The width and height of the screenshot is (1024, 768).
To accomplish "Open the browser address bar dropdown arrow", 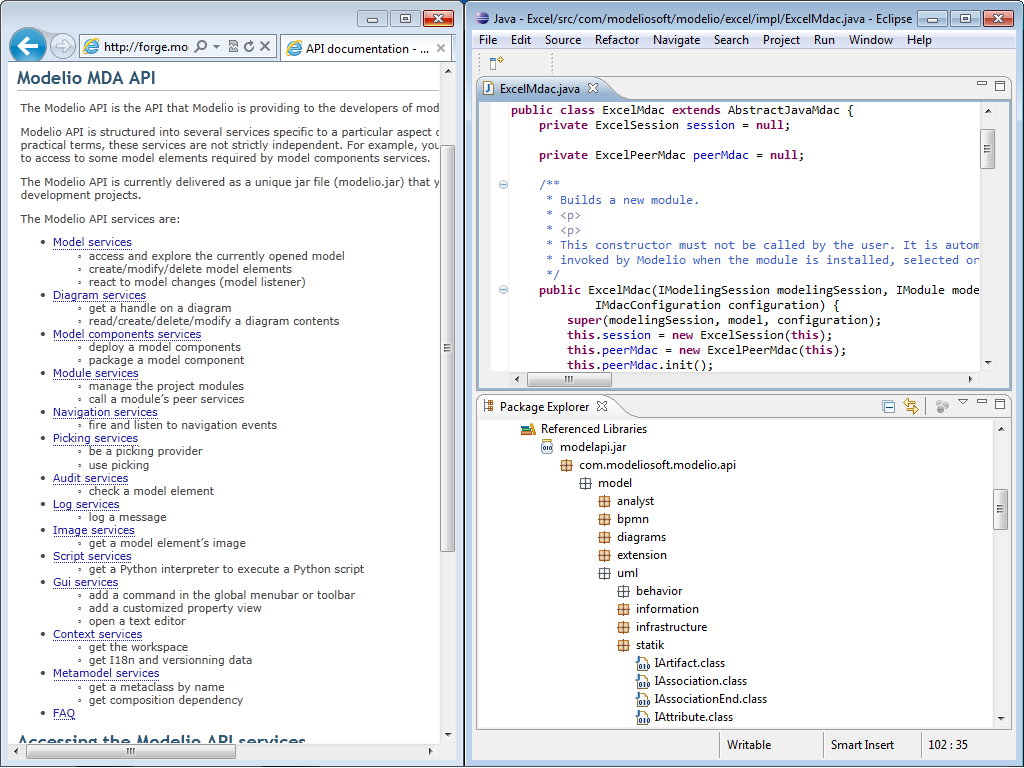I will 216,46.
